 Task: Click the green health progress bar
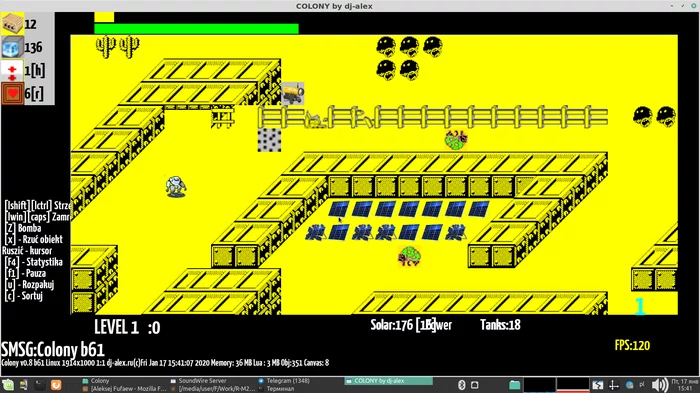click(x=196, y=29)
